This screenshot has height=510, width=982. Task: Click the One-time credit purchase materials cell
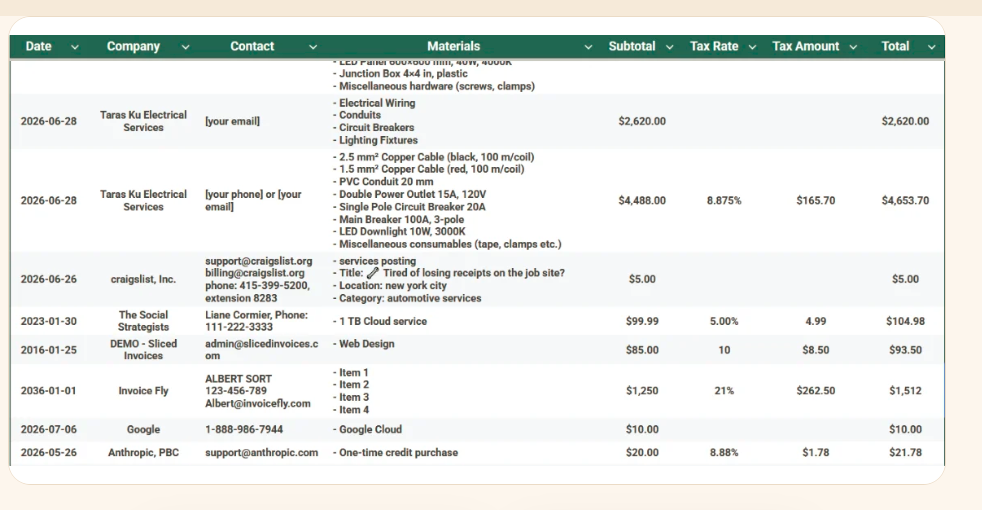click(395, 453)
